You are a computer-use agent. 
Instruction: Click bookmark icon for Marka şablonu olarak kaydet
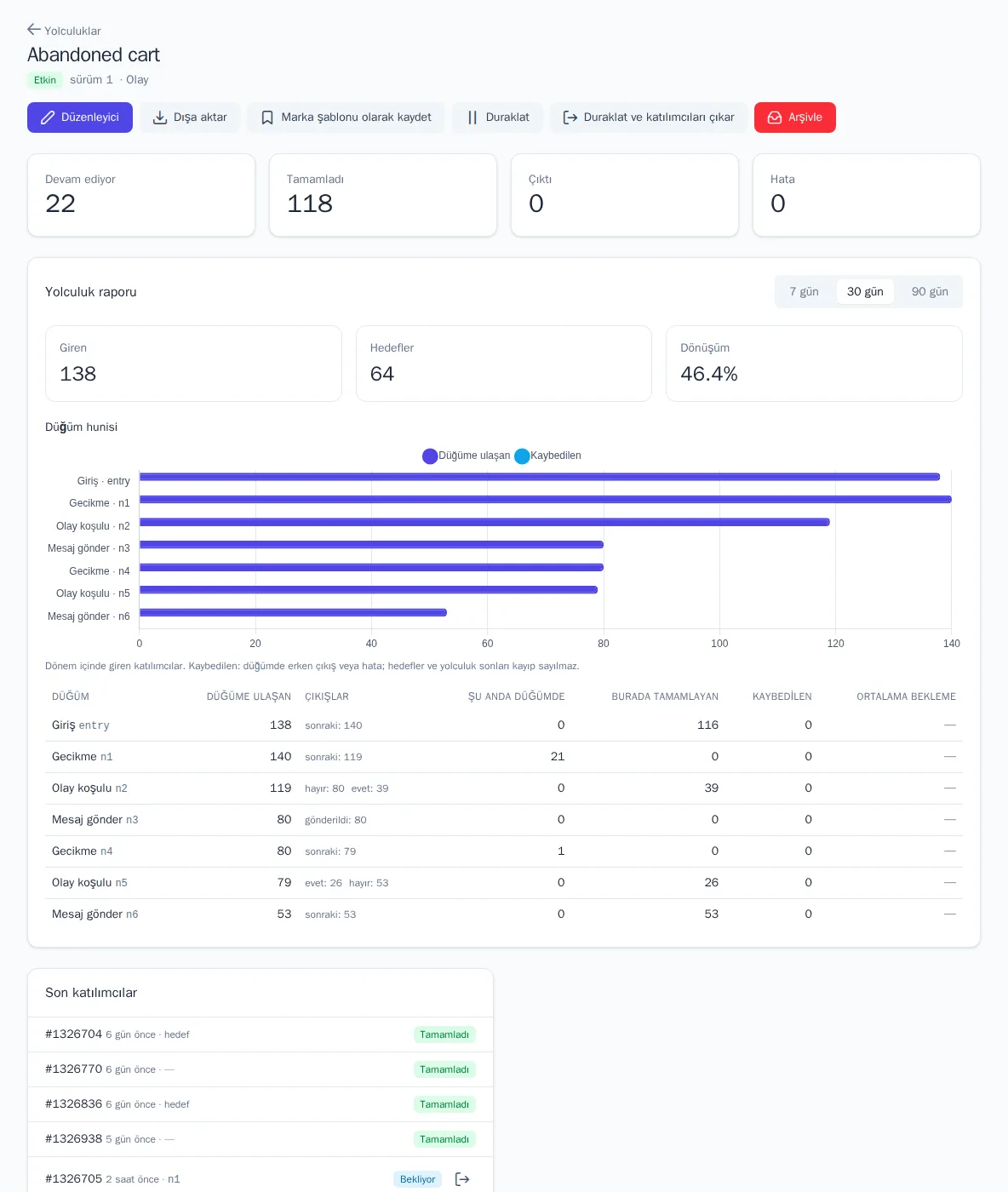267,117
